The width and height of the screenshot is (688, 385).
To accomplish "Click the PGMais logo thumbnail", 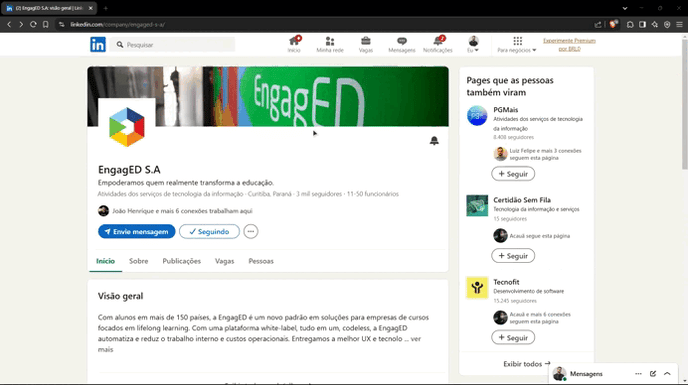I will pos(477,116).
